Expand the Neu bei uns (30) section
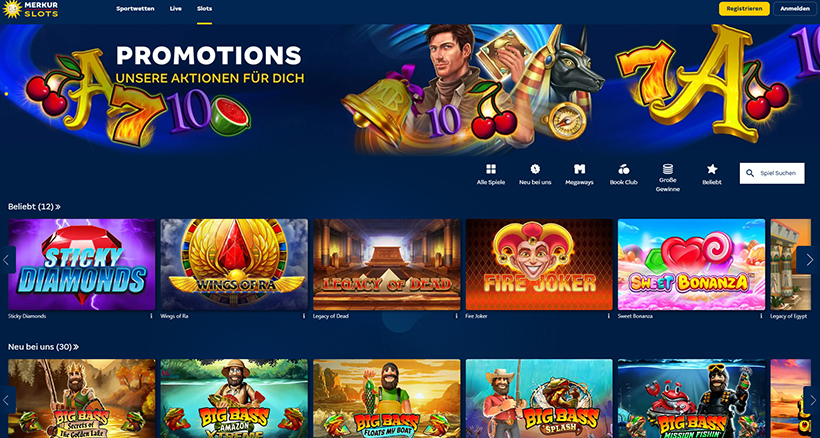The image size is (820, 438). pyautogui.click(x=43, y=347)
